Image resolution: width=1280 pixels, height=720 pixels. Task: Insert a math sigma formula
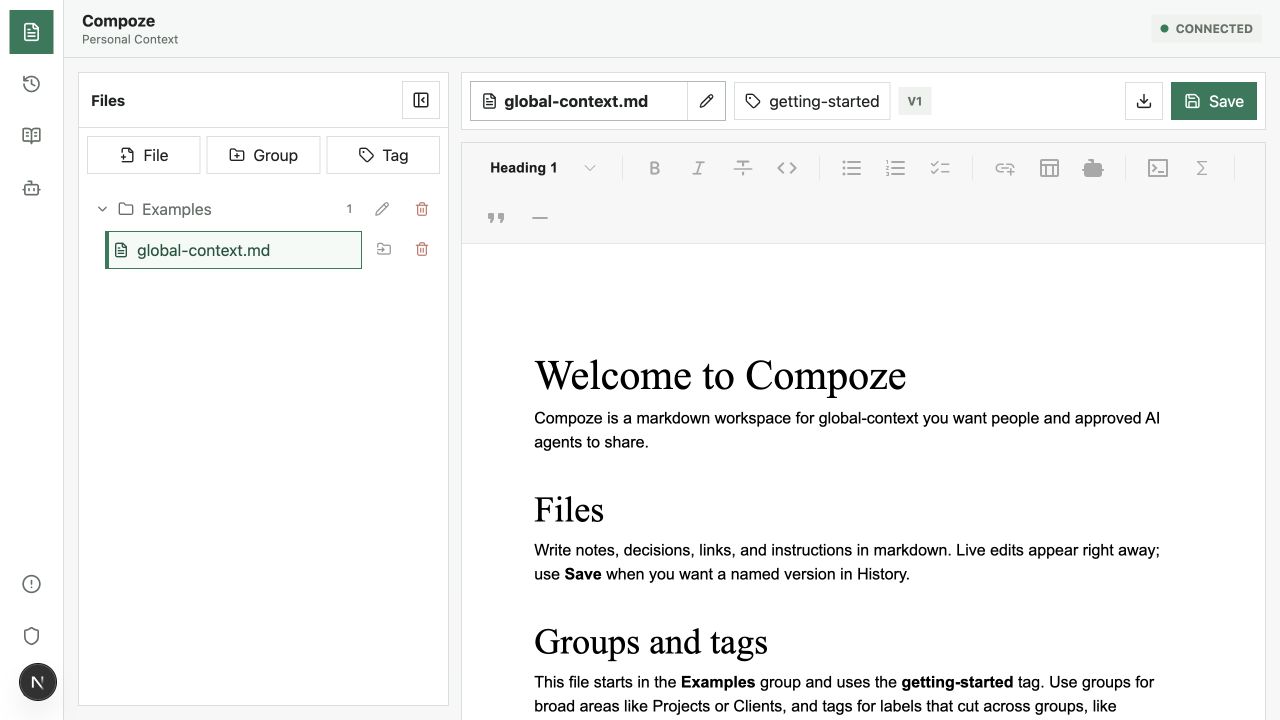(1202, 168)
